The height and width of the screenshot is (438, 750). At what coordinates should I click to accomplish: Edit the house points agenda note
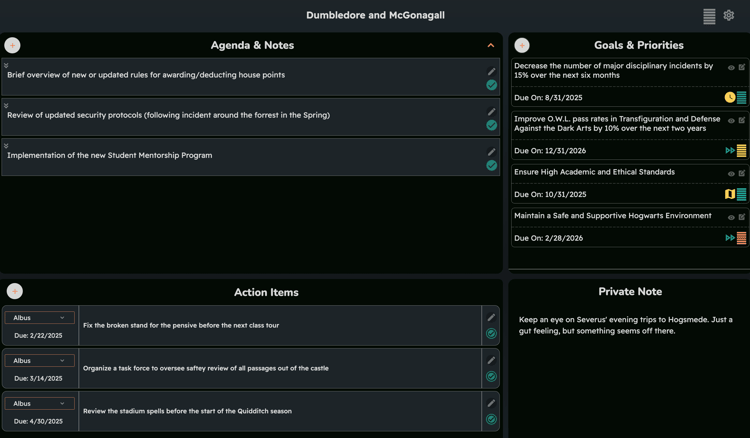[x=491, y=71]
